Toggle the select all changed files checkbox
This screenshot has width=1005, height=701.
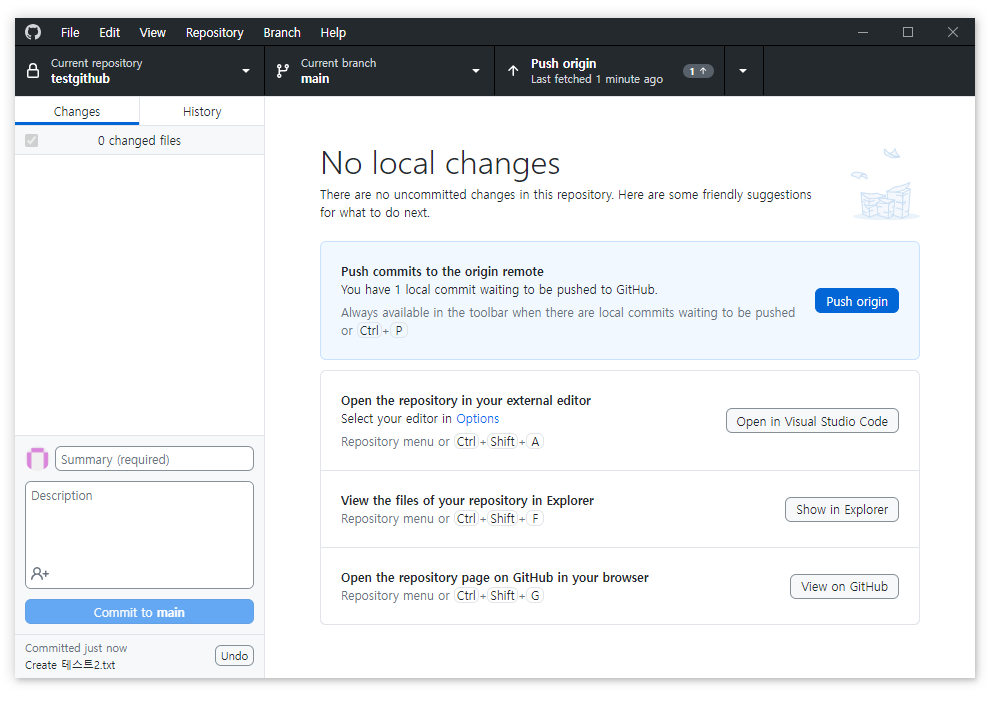point(31,140)
